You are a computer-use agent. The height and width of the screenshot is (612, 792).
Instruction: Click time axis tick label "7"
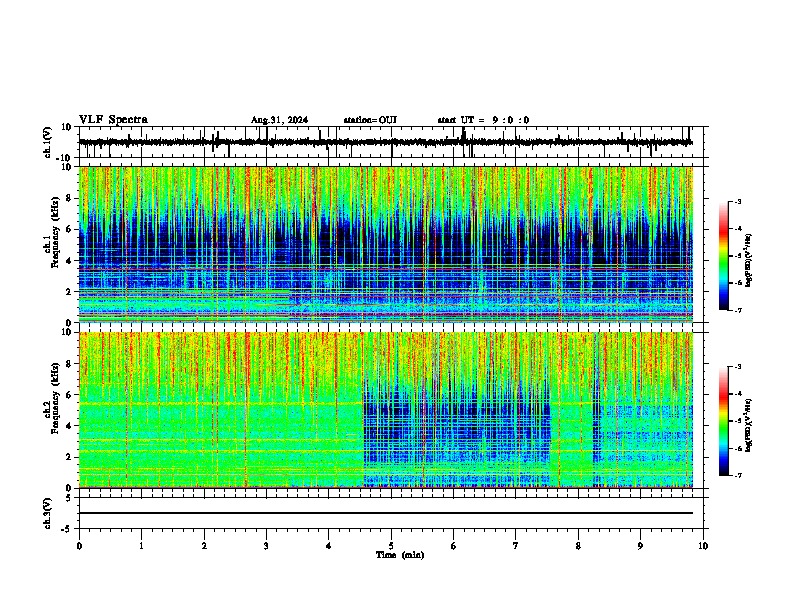516,546
